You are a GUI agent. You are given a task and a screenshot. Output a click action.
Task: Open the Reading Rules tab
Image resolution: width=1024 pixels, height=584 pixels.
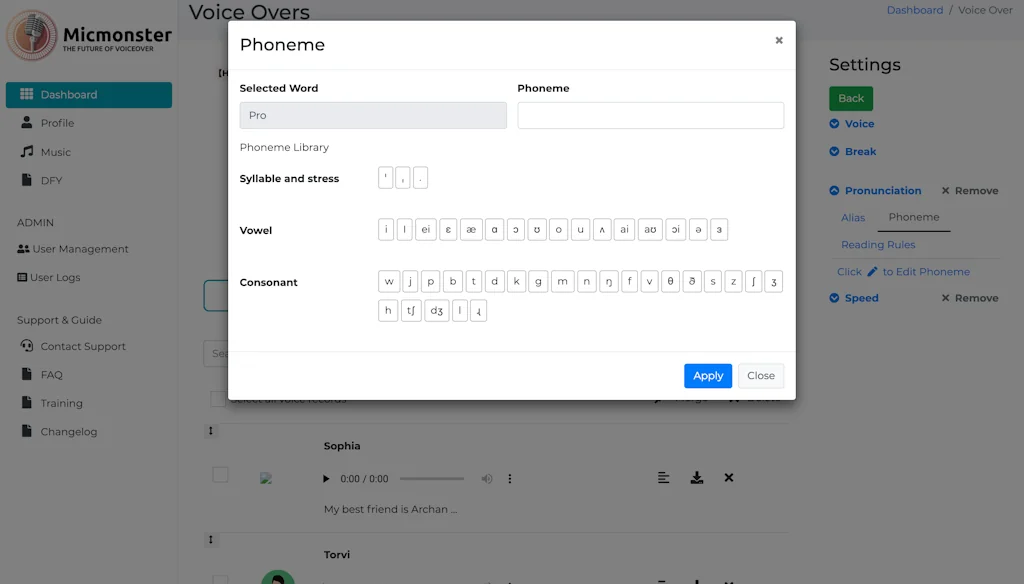(878, 245)
